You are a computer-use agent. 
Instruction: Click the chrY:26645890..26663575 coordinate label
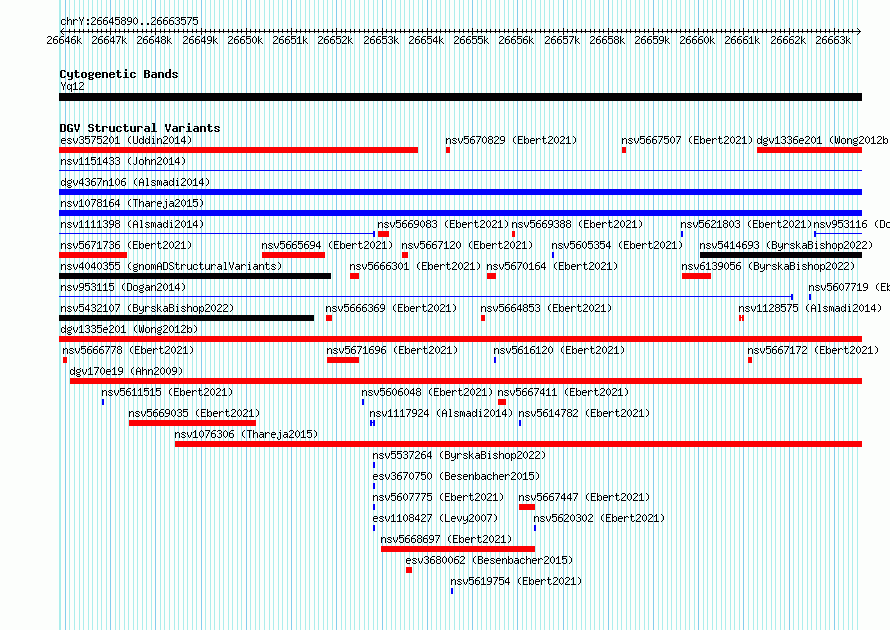129,22
